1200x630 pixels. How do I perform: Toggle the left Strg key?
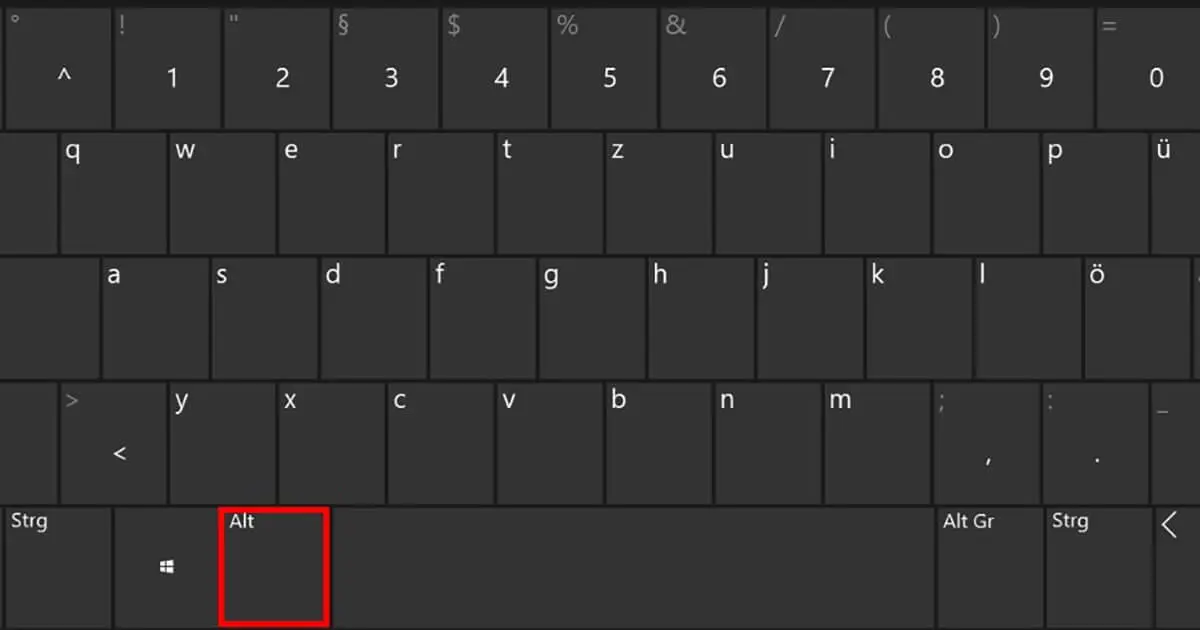[x=57, y=567]
